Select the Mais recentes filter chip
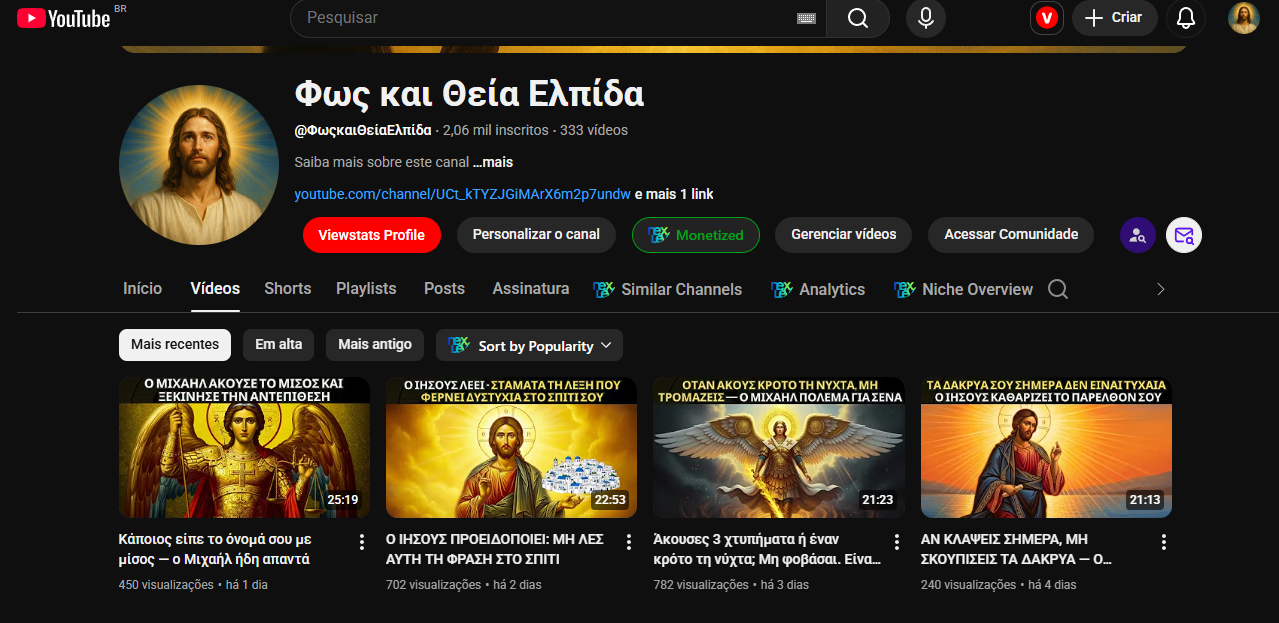The height and width of the screenshot is (623, 1279). tap(175, 344)
